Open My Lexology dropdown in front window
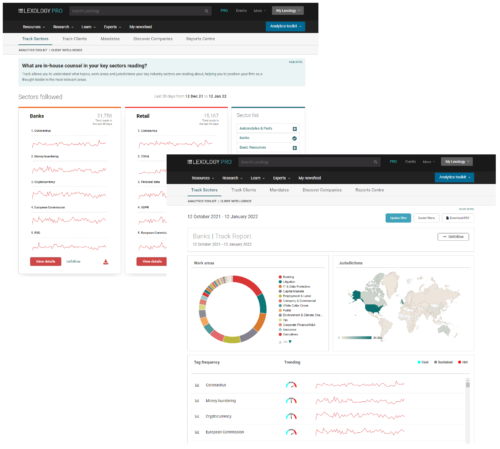The height and width of the screenshot is (449, 500). pos(457,162)
